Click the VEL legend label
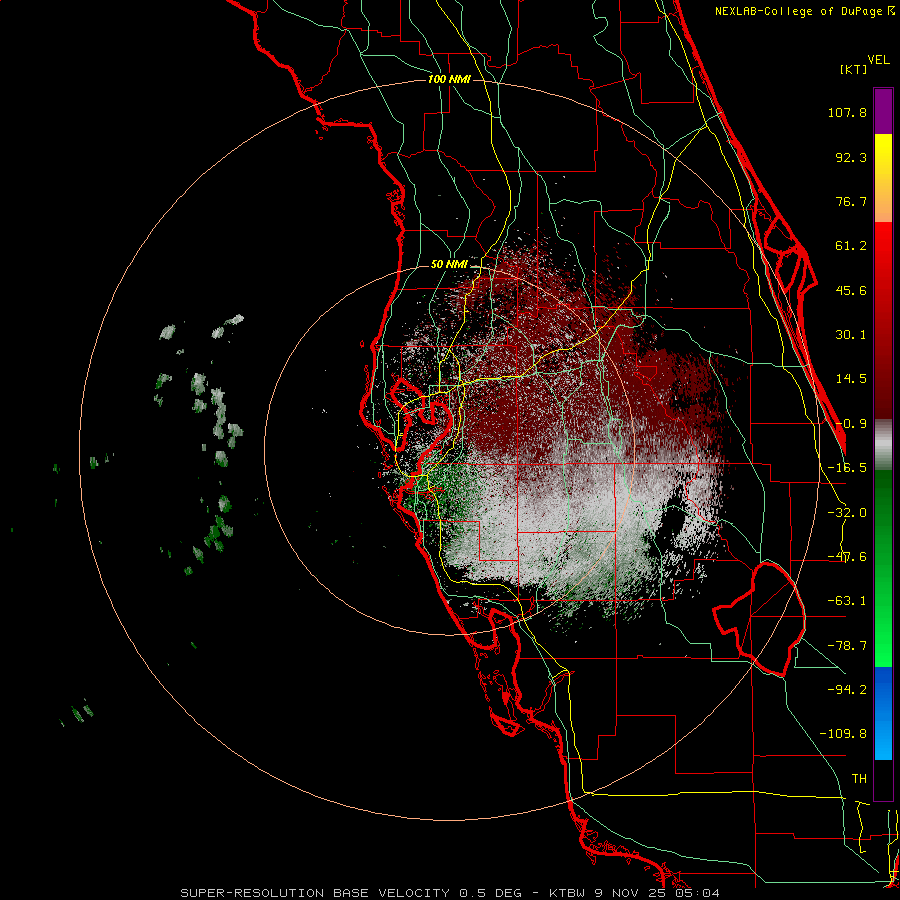Image resolution: width=900 pixels, height=900 pixels. coord(878,60)
